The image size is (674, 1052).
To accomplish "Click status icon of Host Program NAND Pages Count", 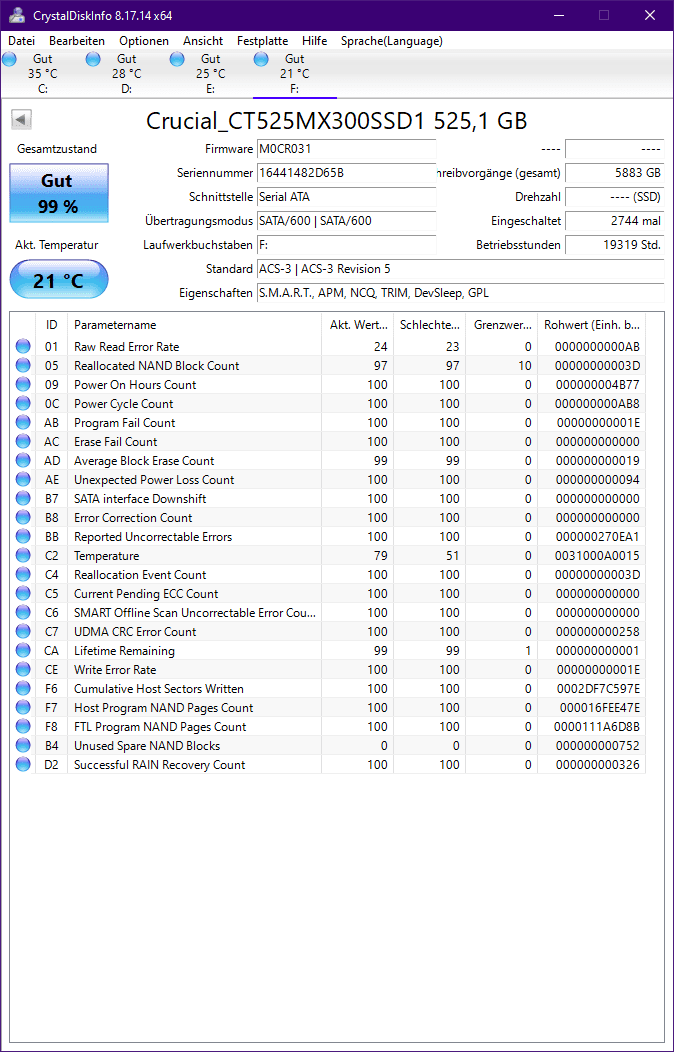I will pyautogui.click(x=23, y=708).
